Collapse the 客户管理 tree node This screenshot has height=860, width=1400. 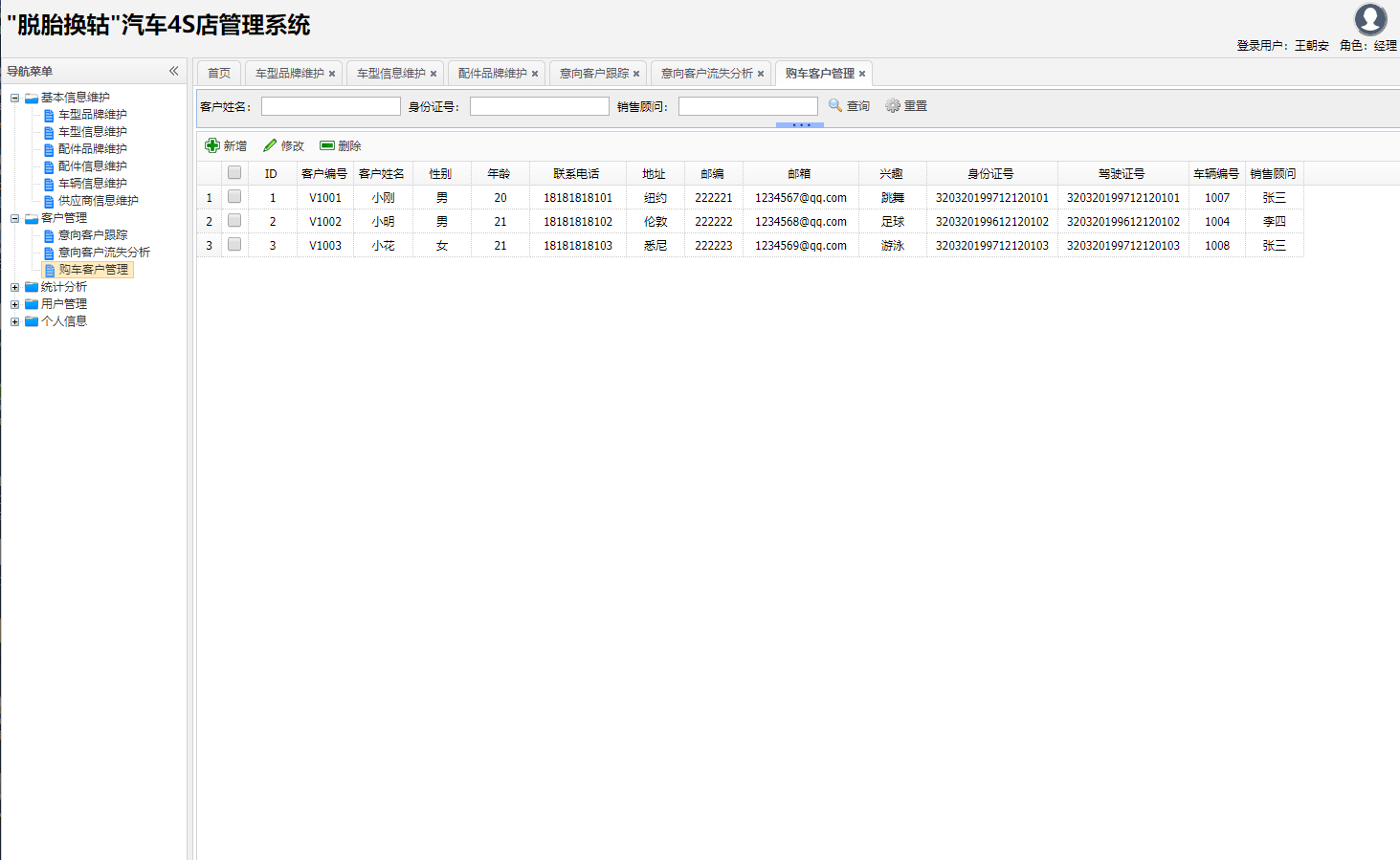coord(14,218)
